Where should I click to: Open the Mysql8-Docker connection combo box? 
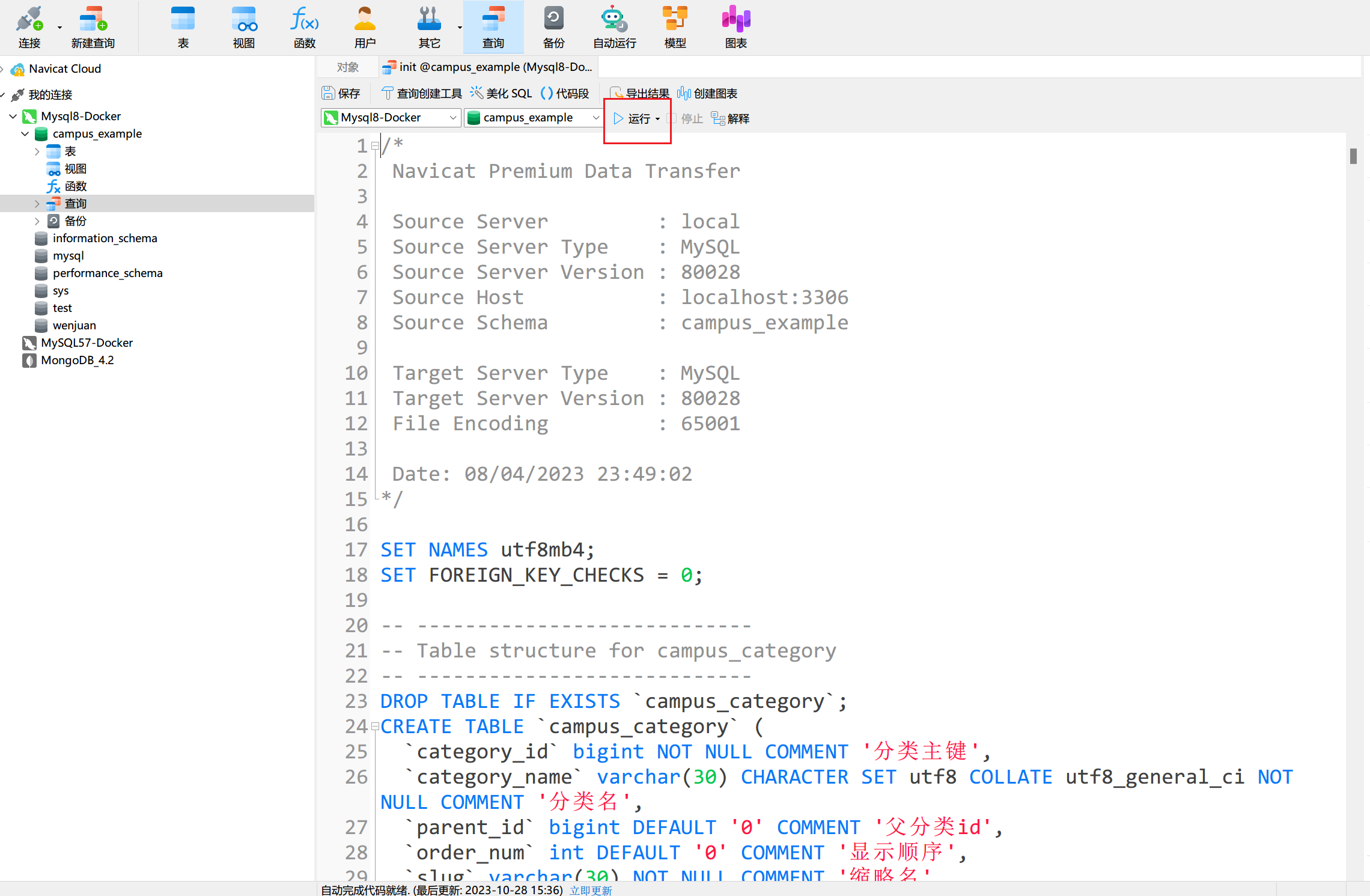pos(391,118)
